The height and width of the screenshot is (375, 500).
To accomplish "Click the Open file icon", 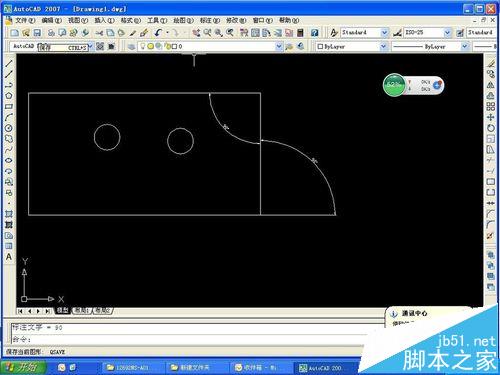I will tap(26, 33).
